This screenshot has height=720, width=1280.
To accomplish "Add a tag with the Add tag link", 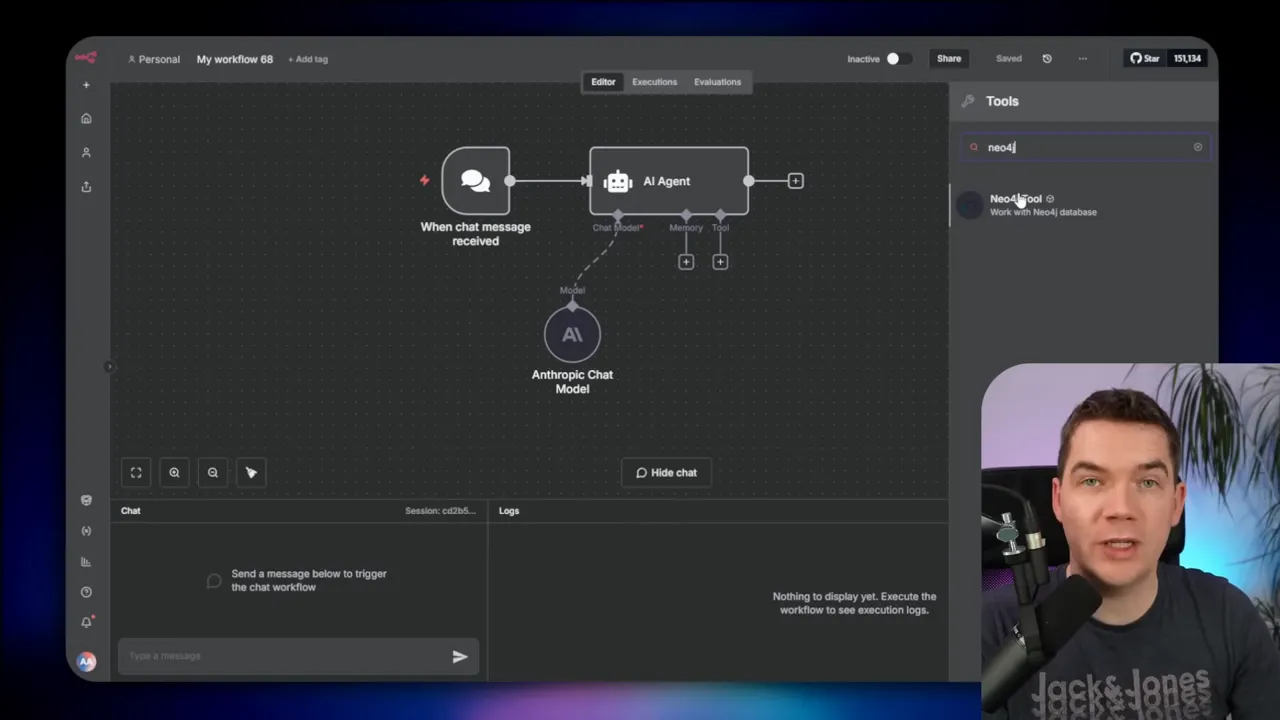I will click(x=307, y=59).
